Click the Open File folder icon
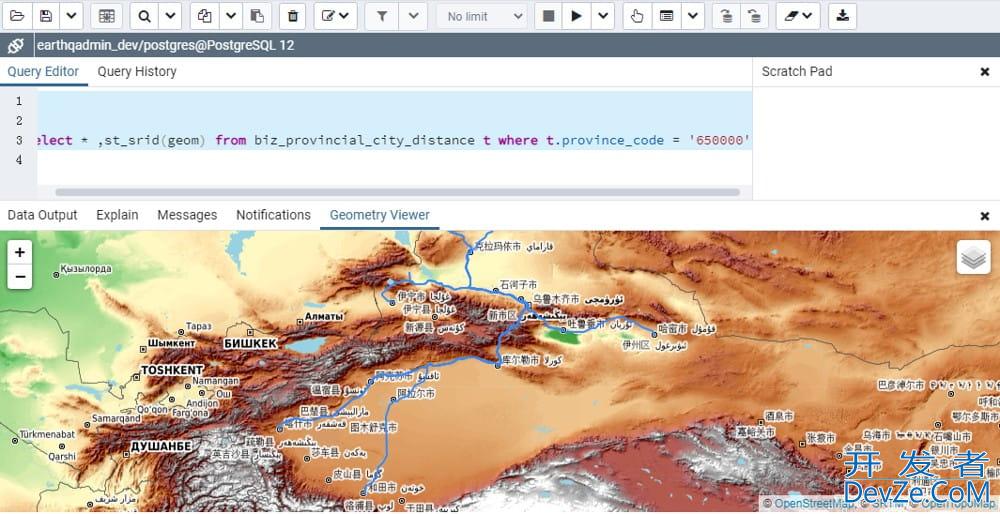The height and width of the screenshot is (514, 1000). (17, 16)
